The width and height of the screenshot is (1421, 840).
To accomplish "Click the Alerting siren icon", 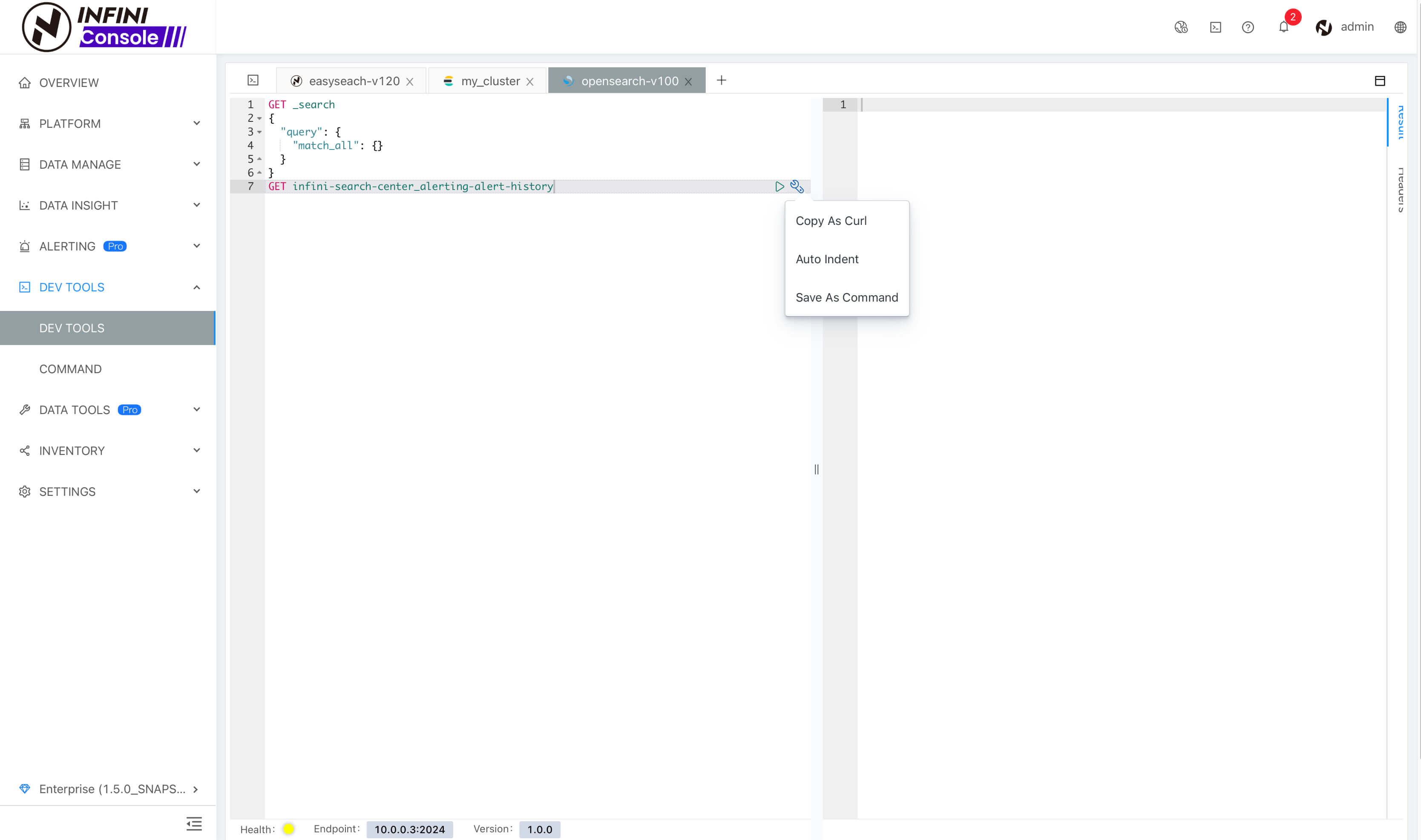I will (x=24, y=246).
